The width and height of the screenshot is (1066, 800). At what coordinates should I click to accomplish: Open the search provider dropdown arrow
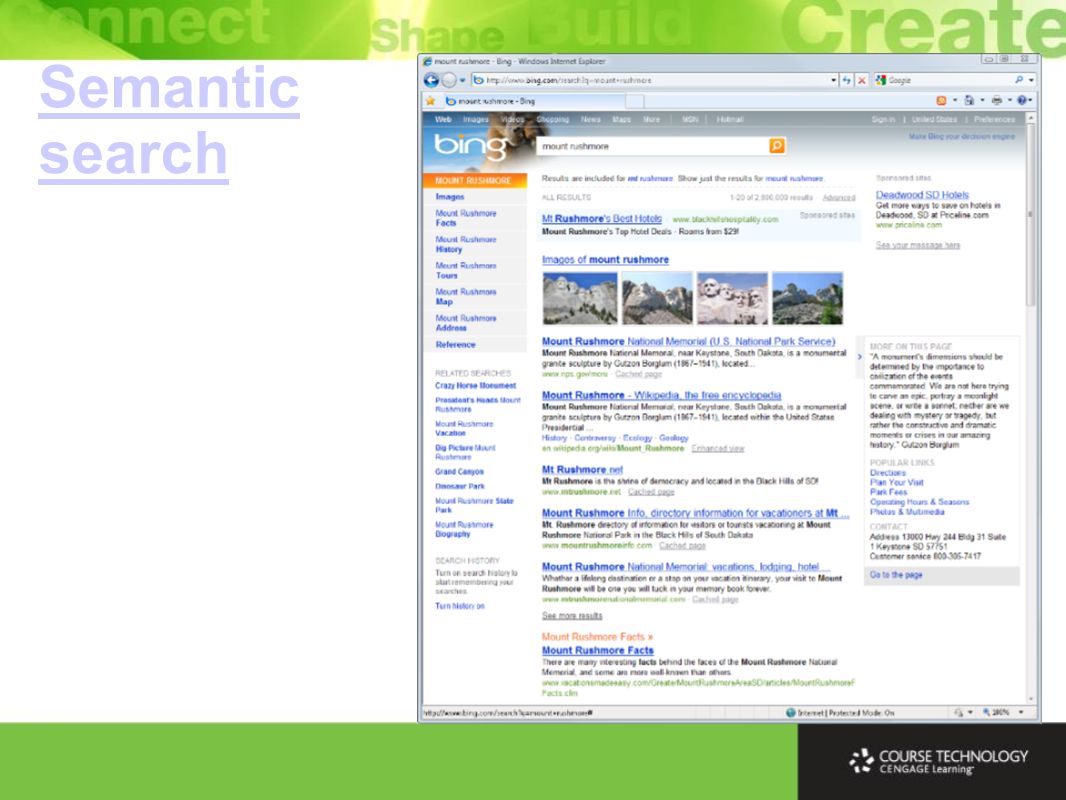point(1031,80)
